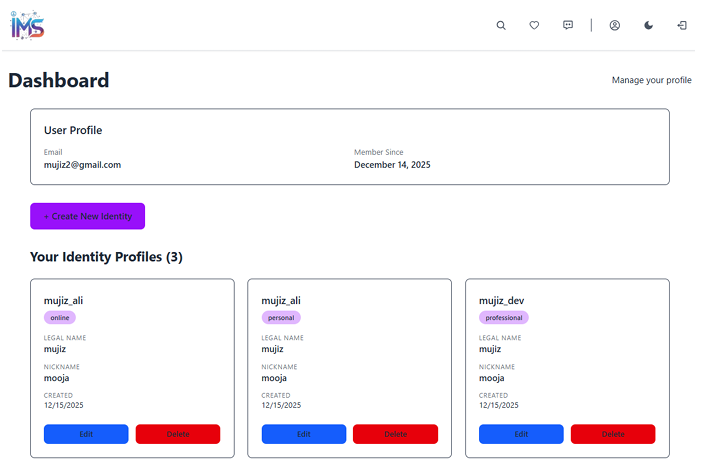Delete the mujiz_ali personal identity
Screen dimensions: 717x471
[x=395, y=434]
